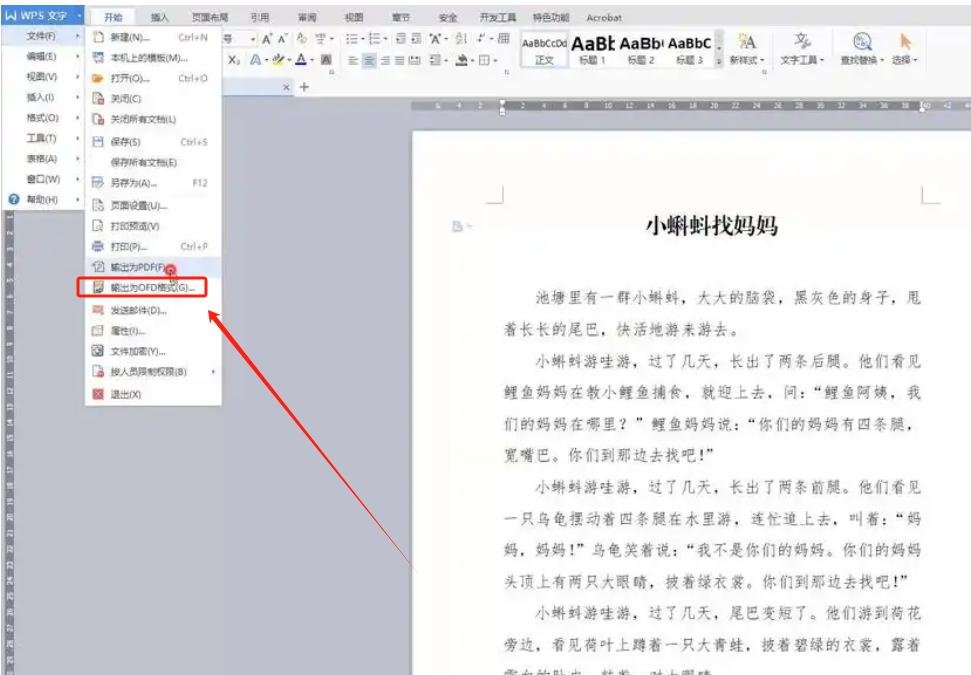Toggle subscript X₂ formatting
971x675 pixels.
(233, 61)
